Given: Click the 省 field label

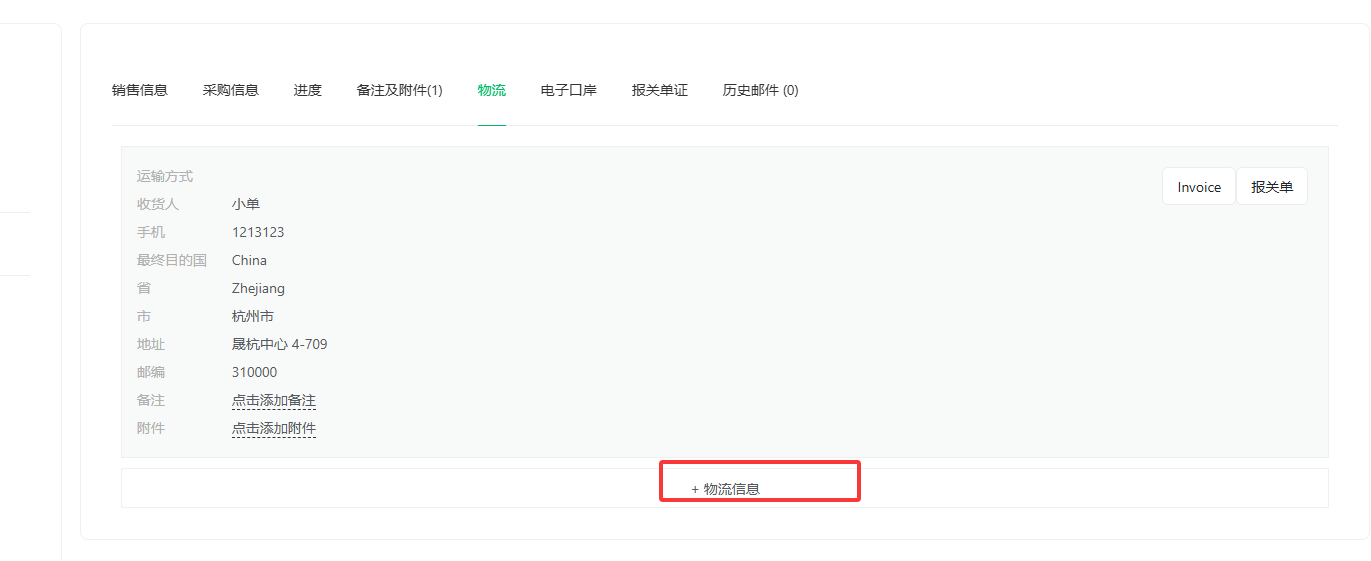Looking at the screenshot, I should [144, 288].
